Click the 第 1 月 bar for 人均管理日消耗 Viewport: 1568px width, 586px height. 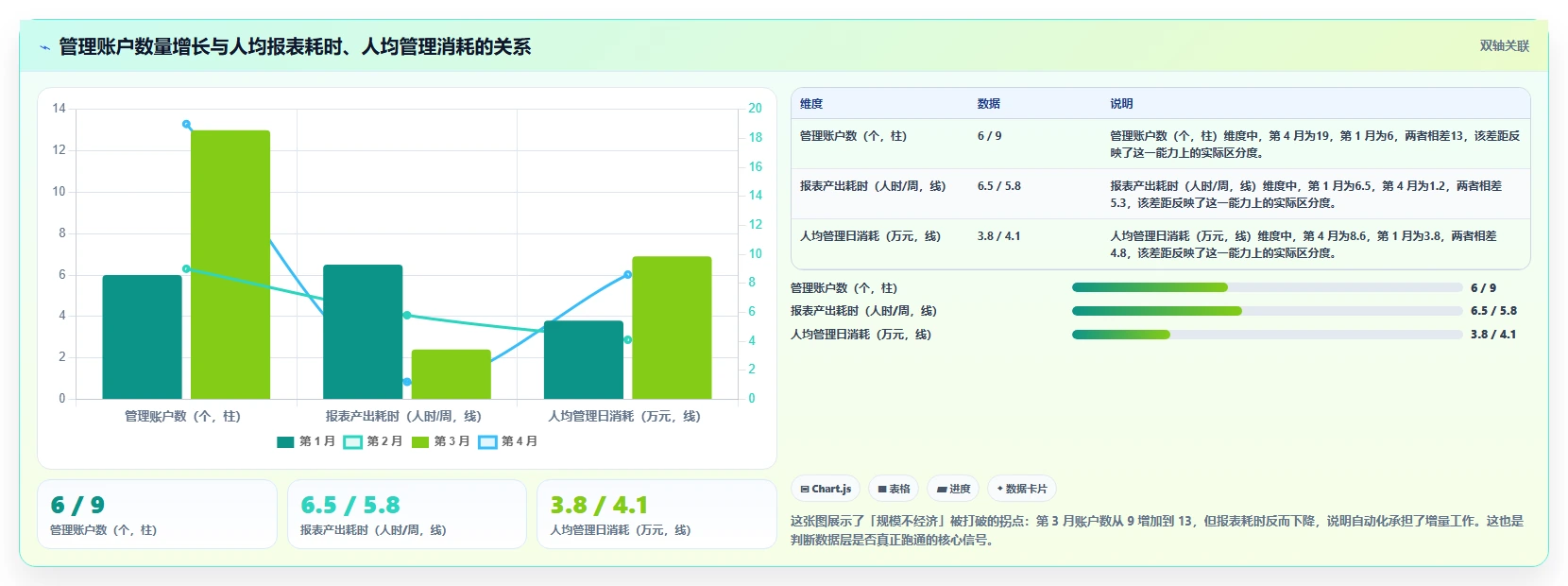click(x=584, y=359)
